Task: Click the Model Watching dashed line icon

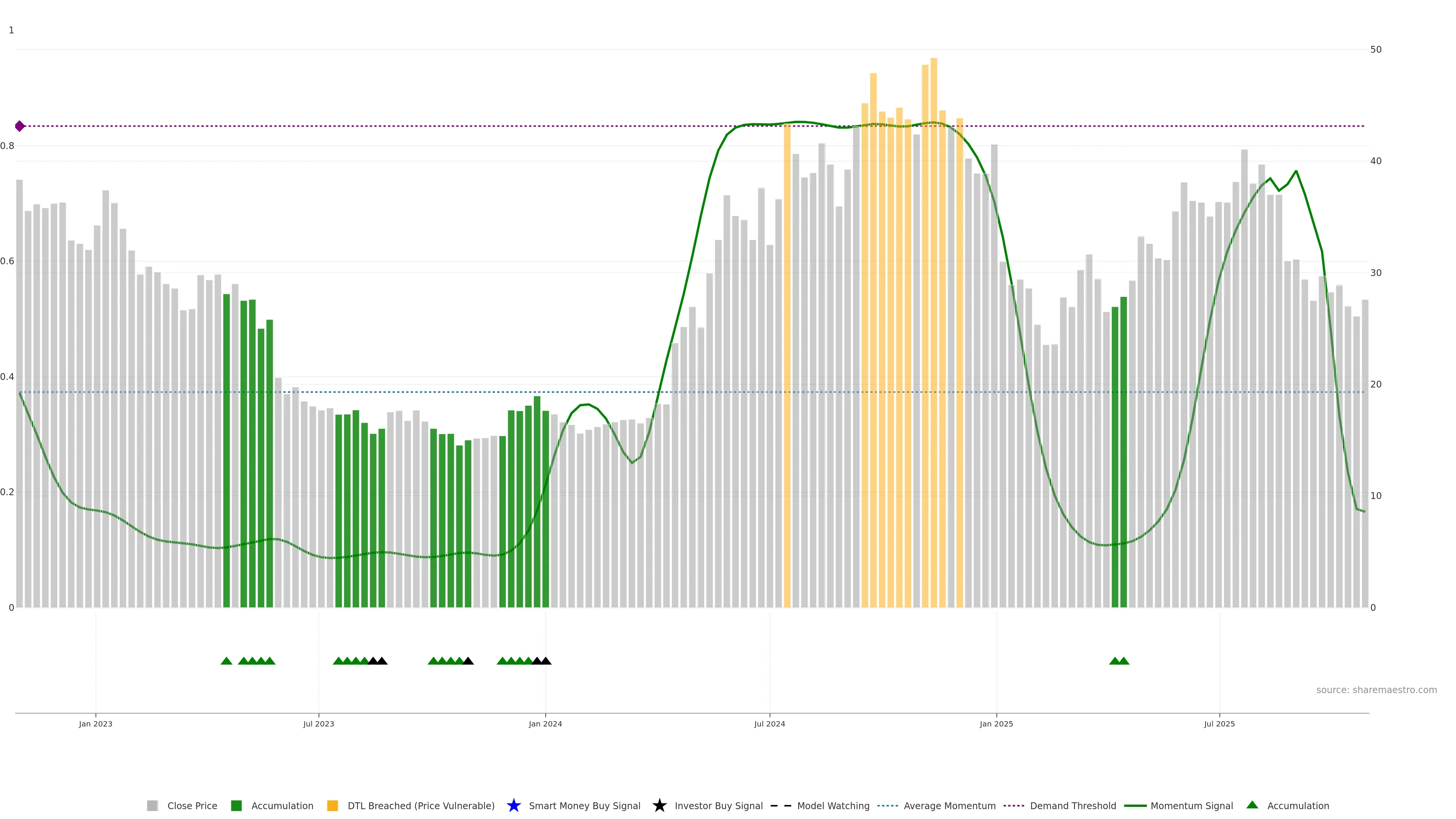Action: coord(781,805)
